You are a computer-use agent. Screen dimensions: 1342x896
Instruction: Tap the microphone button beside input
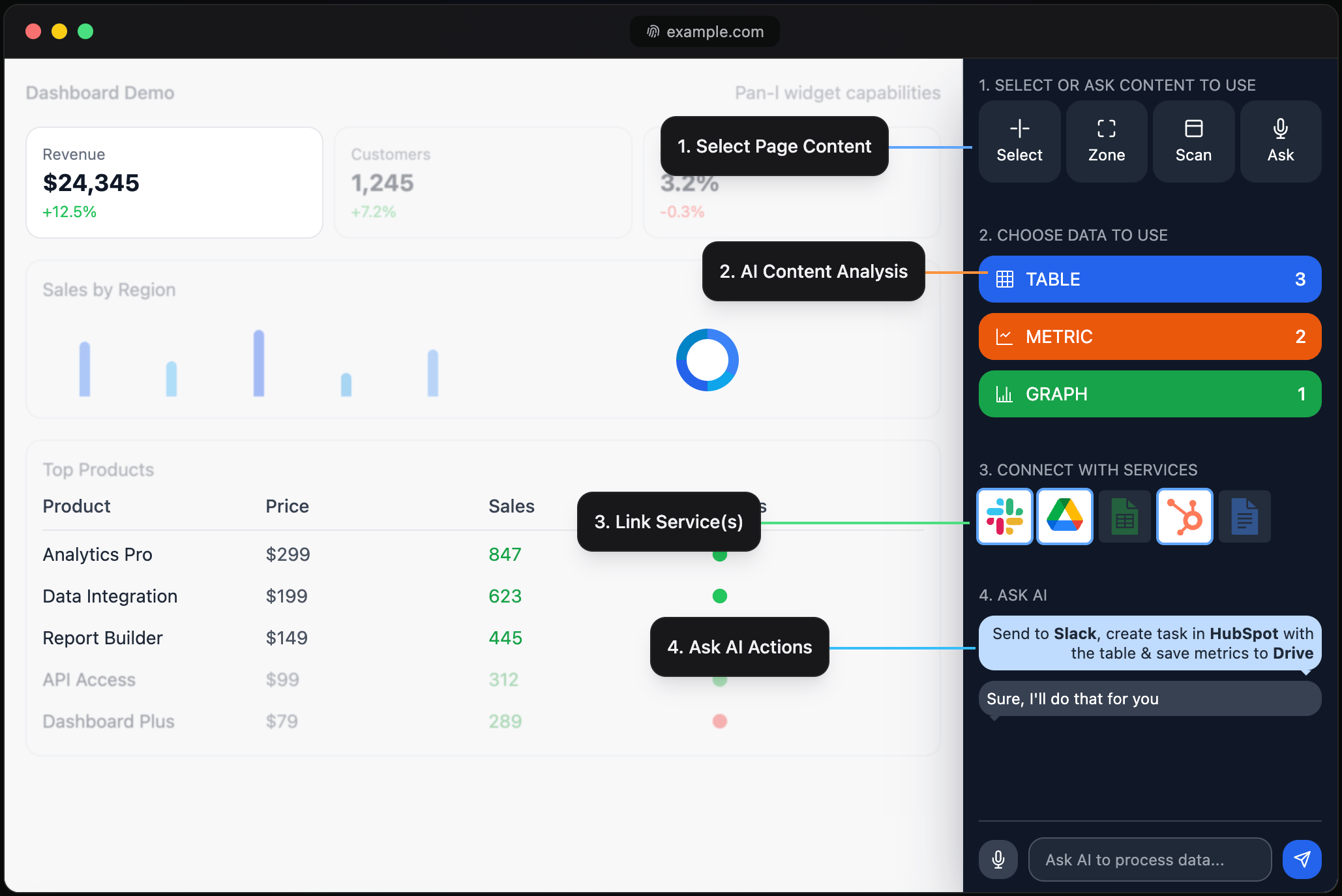(998, 859)
